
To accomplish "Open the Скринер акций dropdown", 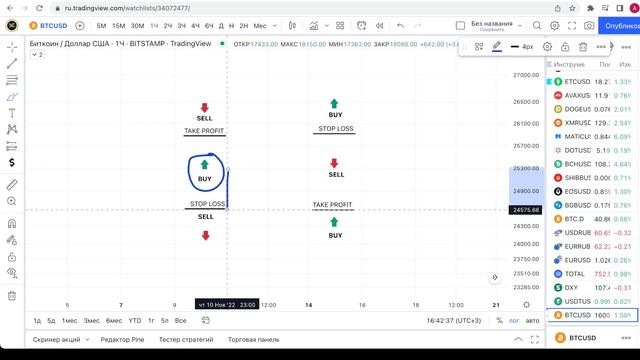I will pos(61,340).
